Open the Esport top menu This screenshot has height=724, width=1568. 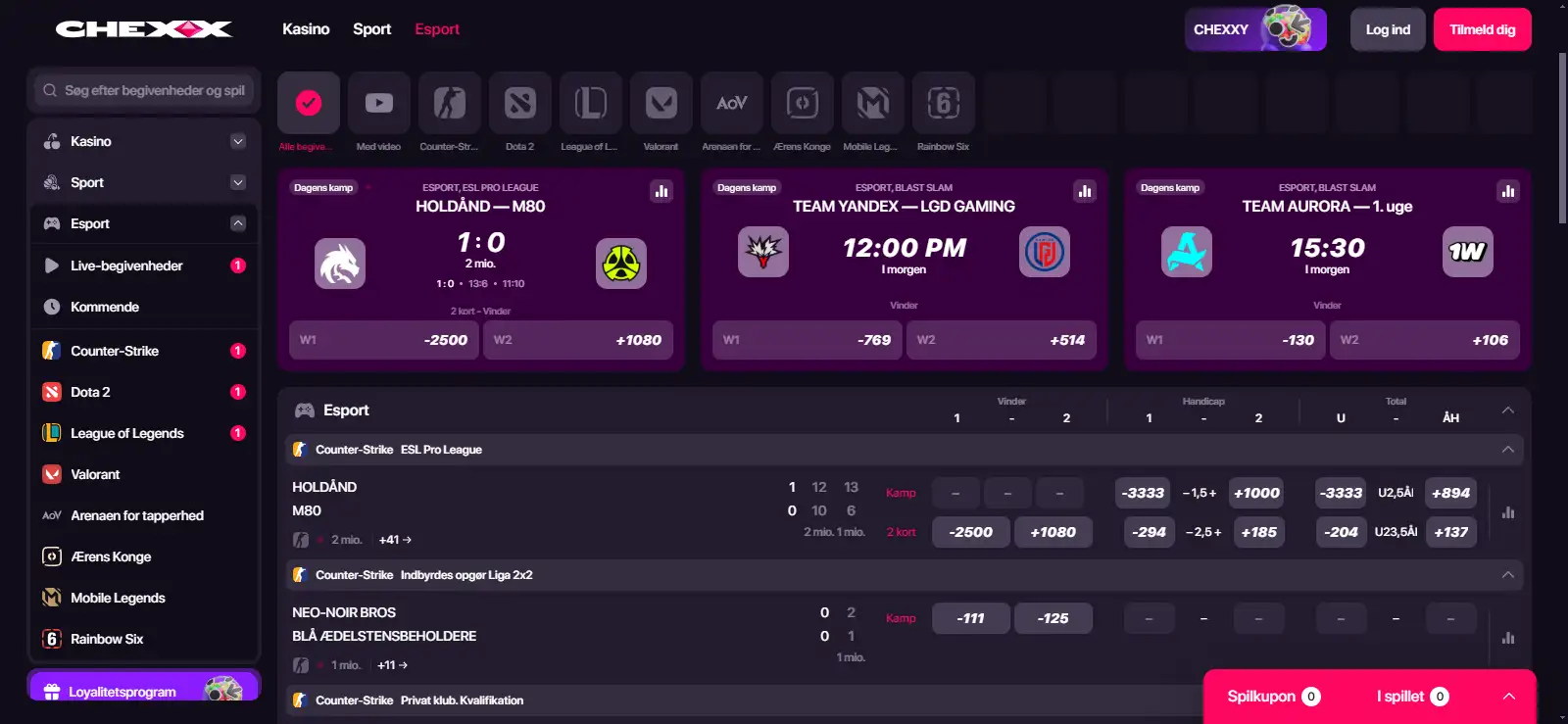coord(437,29)
